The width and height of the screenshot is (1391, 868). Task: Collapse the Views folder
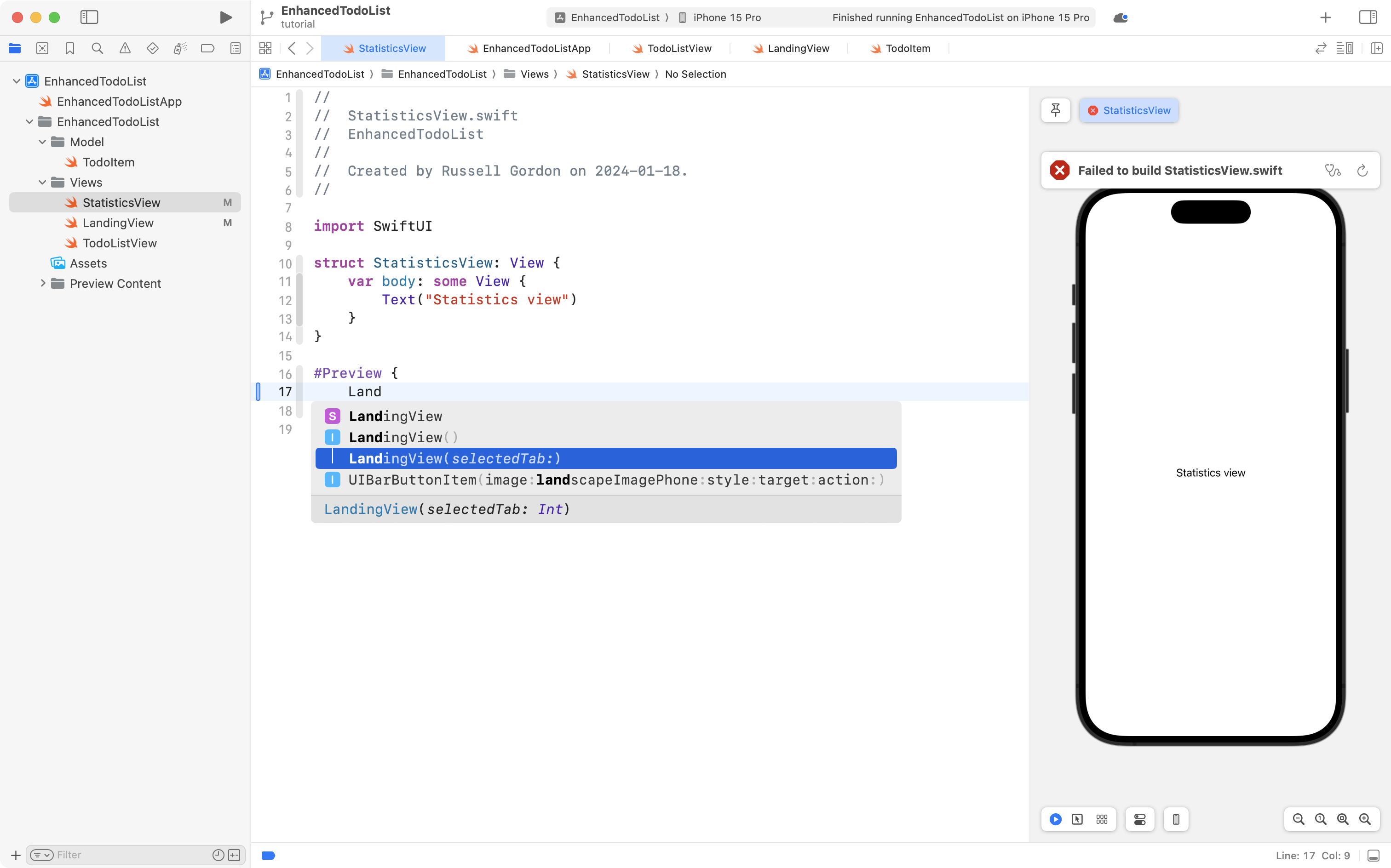[42, 183]
